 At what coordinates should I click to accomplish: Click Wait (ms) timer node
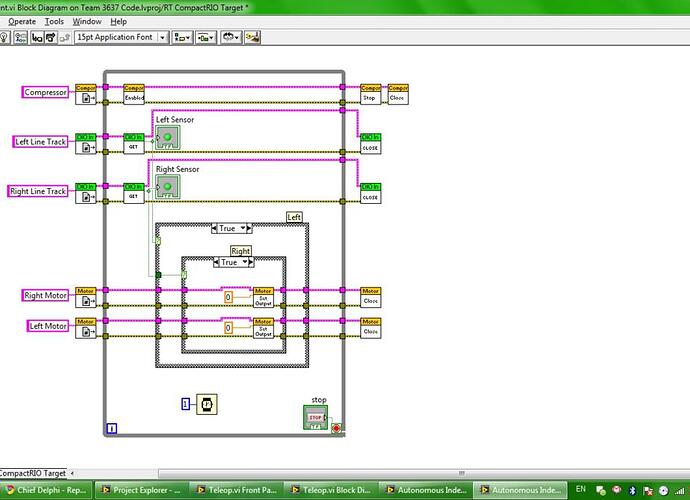pyautogui.click(x=206, y=404)
